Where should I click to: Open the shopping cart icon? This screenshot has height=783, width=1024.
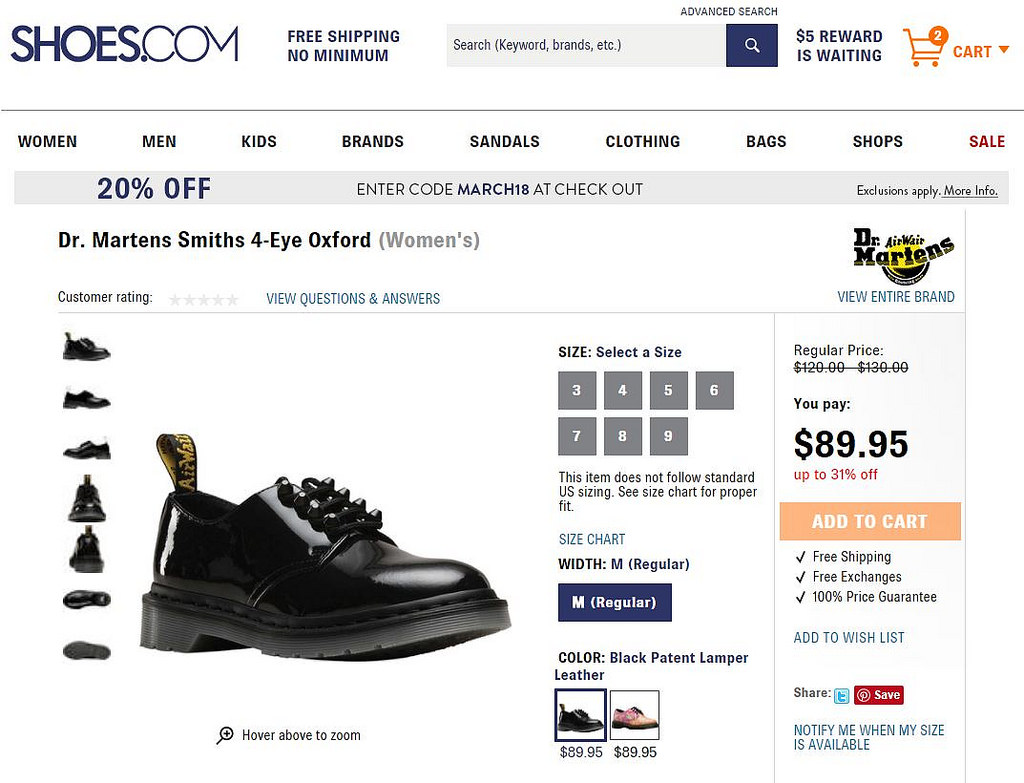[924, 48]
